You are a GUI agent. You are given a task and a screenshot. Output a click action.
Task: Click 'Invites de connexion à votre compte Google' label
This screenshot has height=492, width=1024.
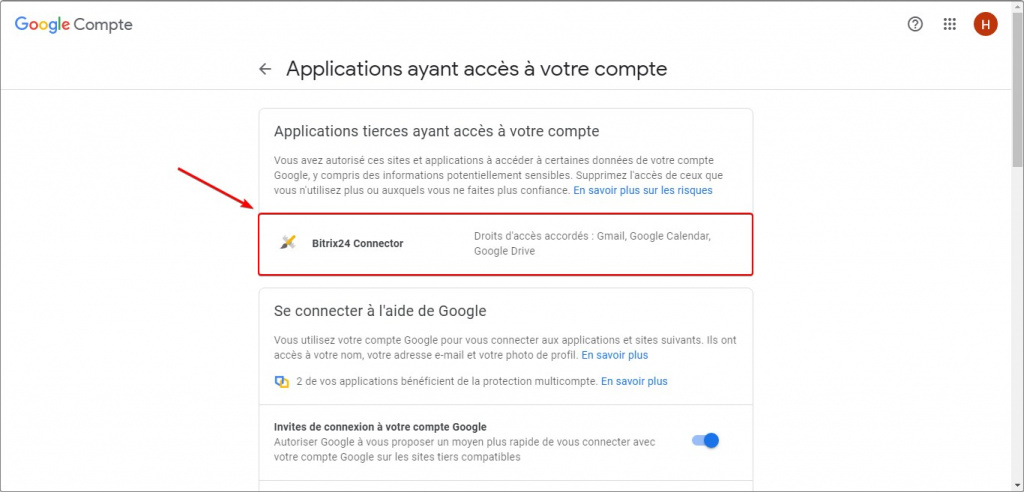pyautogui.click(x=380, y=427)
